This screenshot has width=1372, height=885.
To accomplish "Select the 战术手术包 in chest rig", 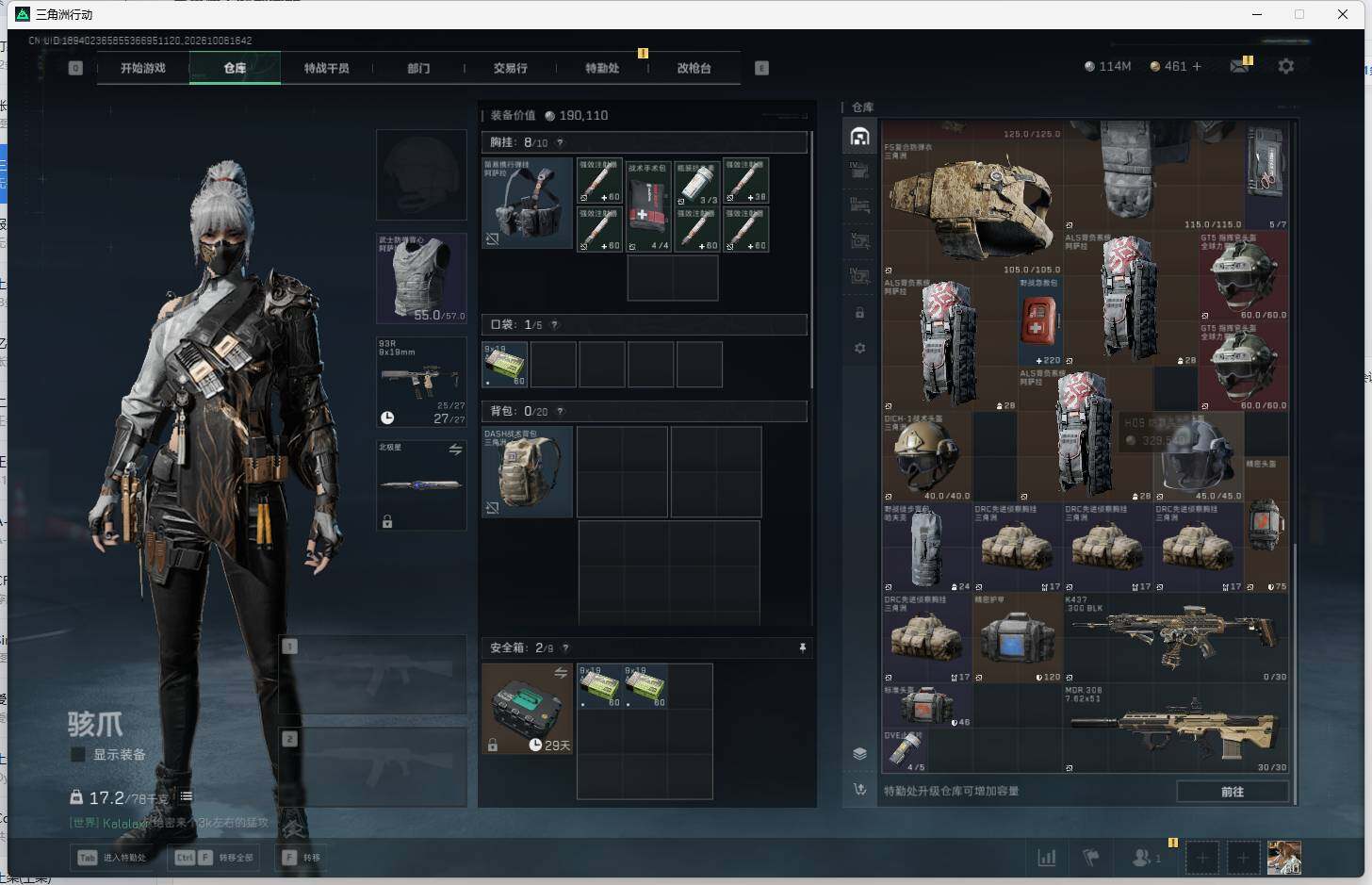I will tap(648, 205).
